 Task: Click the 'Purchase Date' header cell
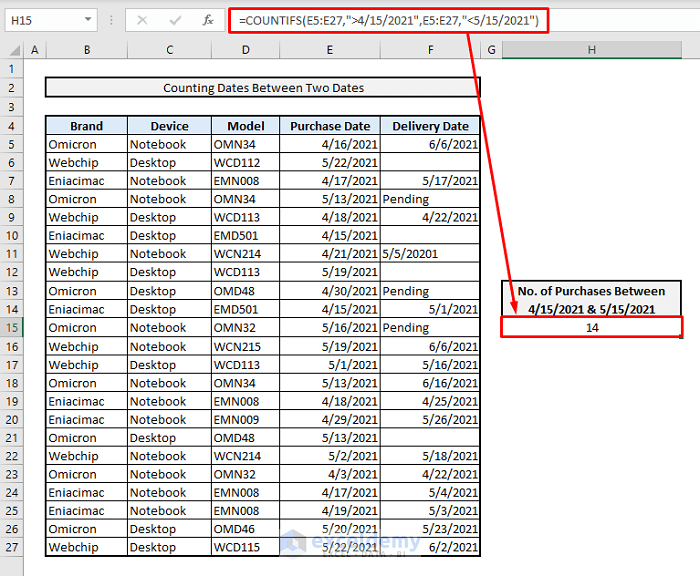(330, 126)
